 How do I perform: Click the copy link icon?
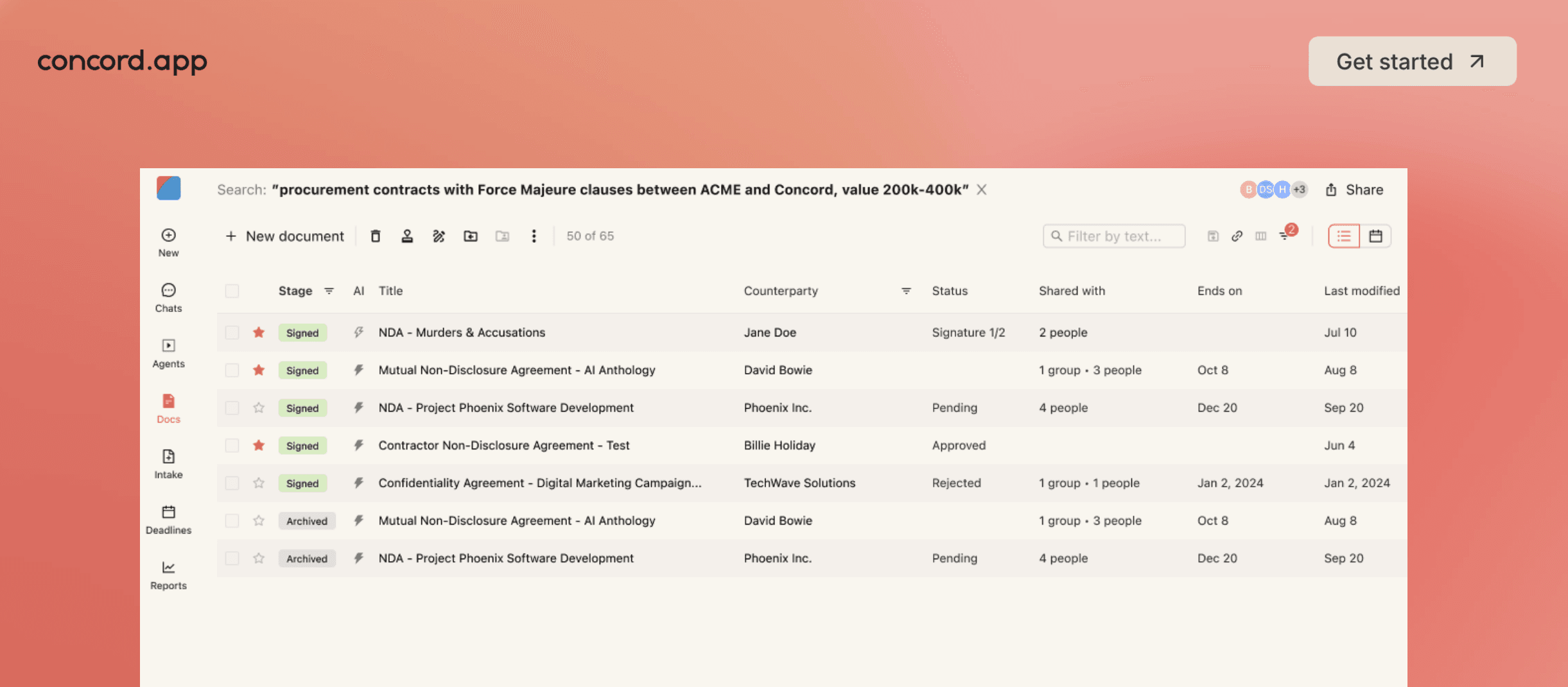[x=1237, y=236]
